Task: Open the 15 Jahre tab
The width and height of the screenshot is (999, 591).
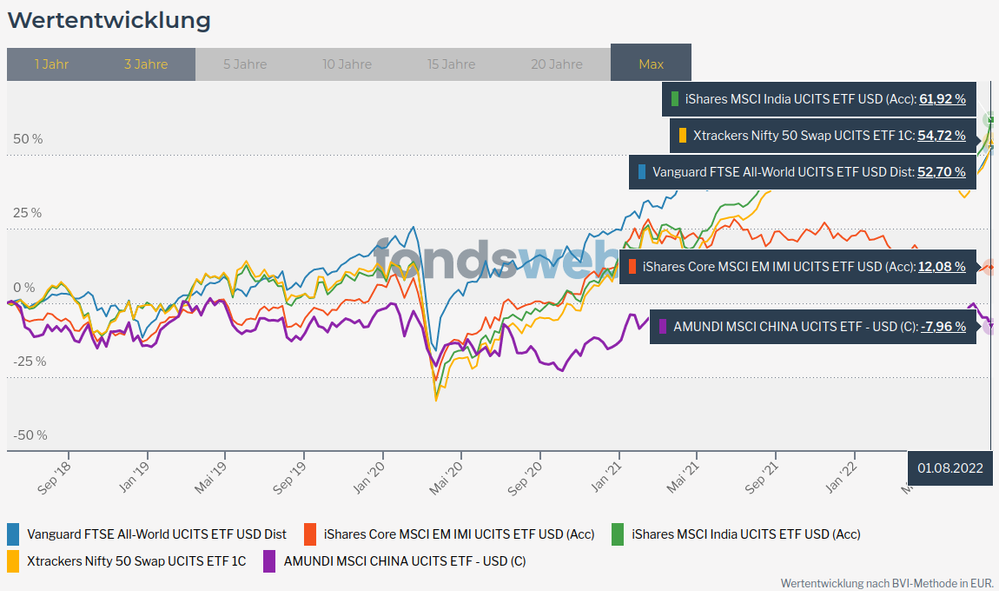Action: pos(451,64)
